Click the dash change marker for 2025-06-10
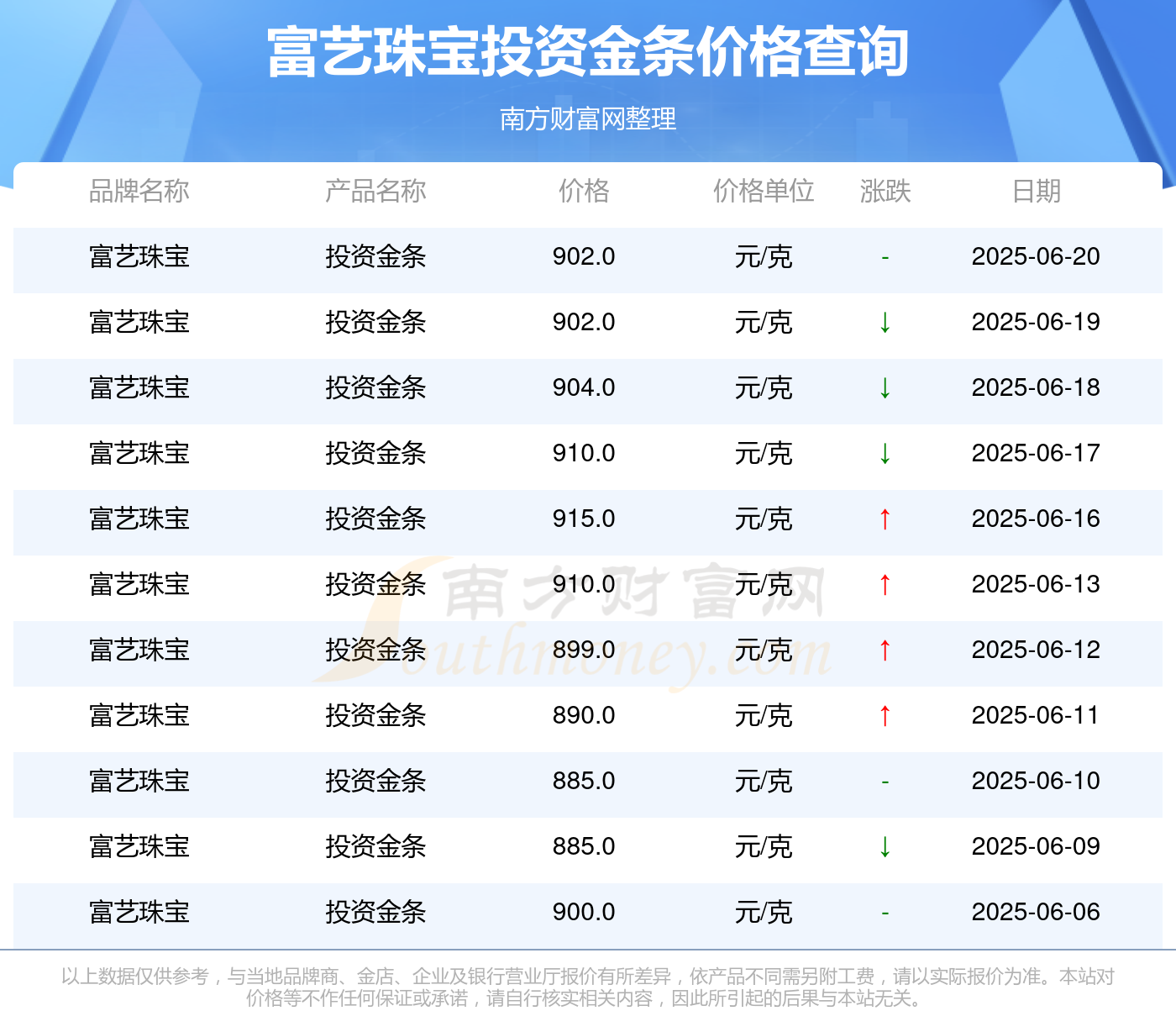The height and width of the screenshot is (1011, 1176). pyautogui.click(x=885, y=782)
